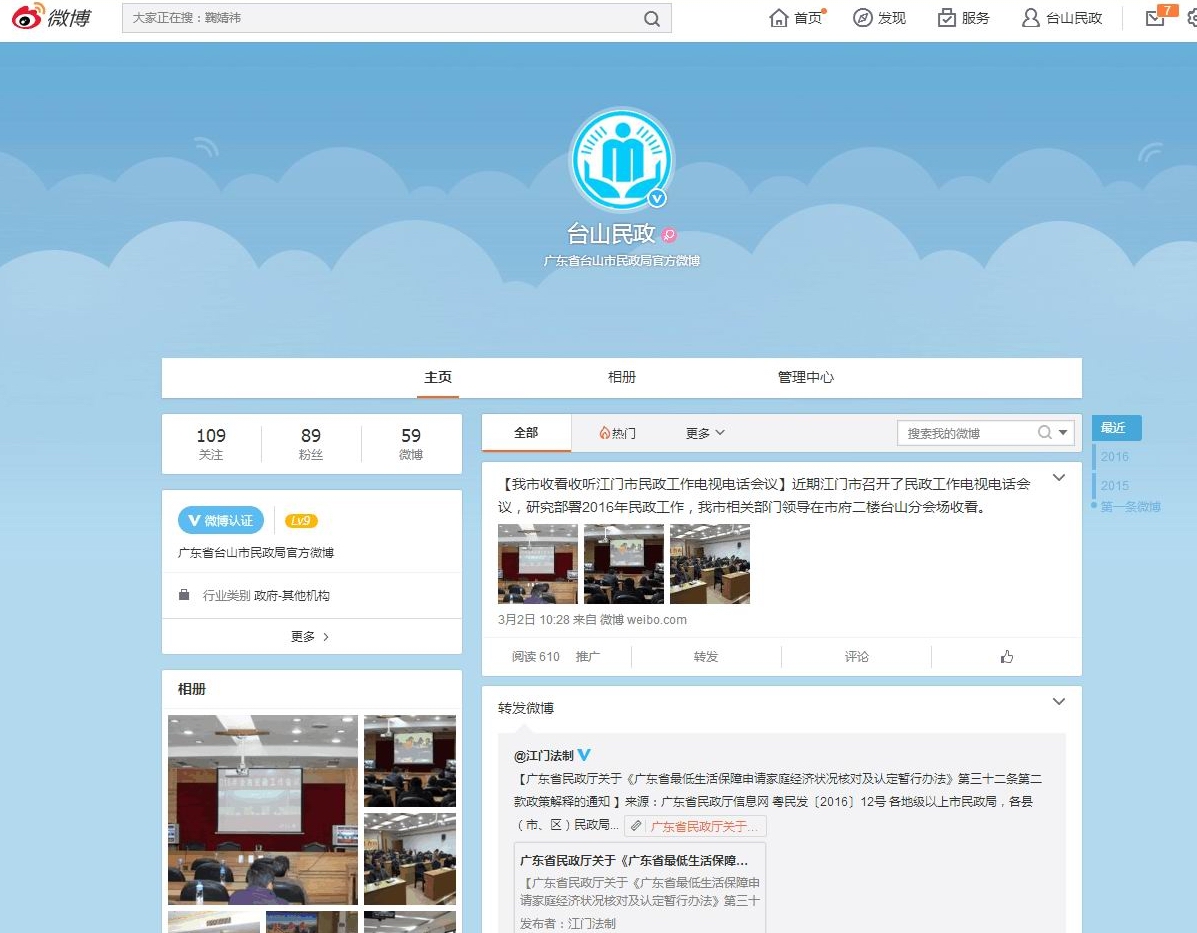
Task: Click 行业类别 政府-其他机构 text
Action: tap(266, 596)
